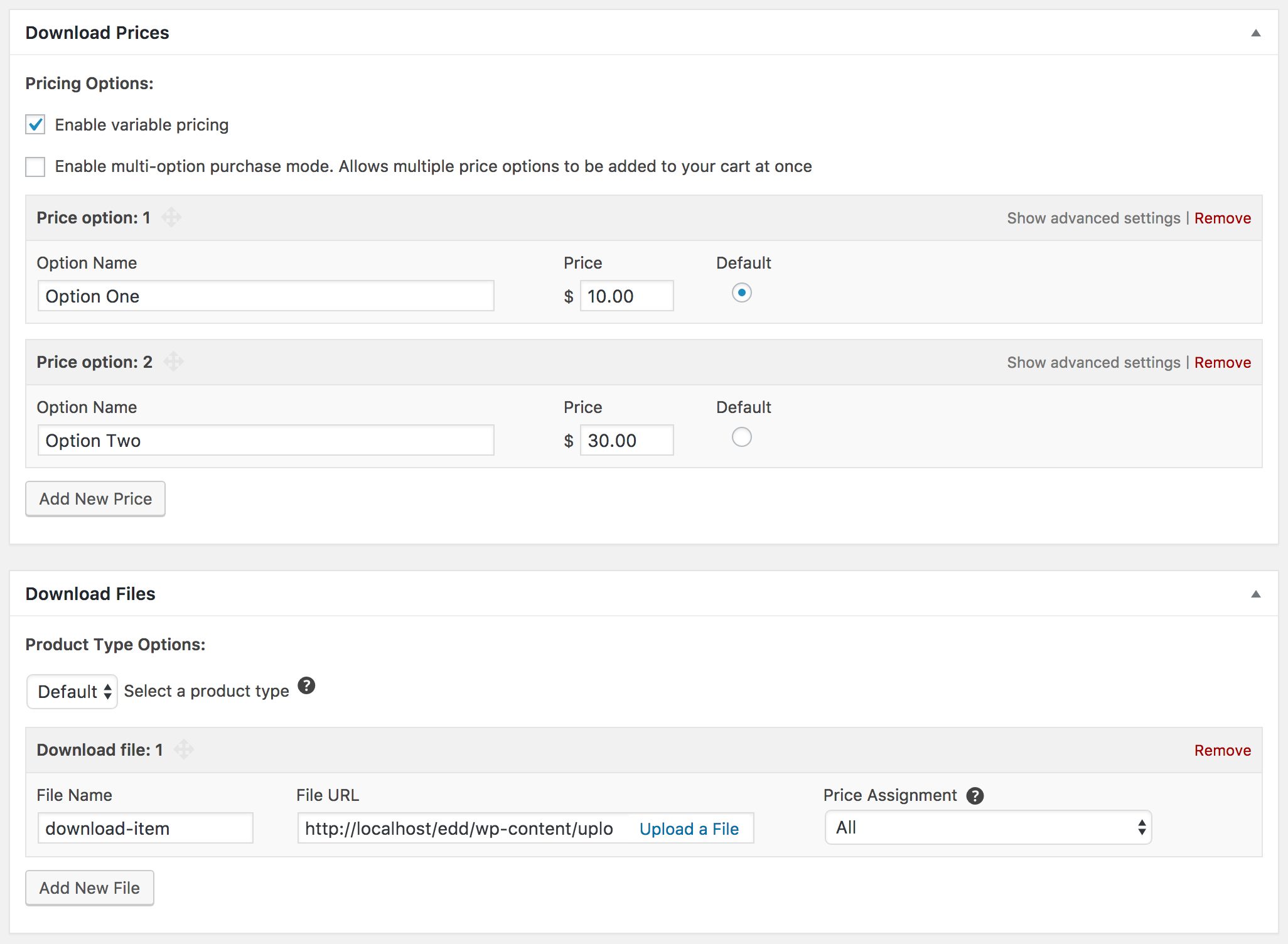Screen dimensions: 1288x944
Task: Set Option Two as default price
Action: pos(742,437)
